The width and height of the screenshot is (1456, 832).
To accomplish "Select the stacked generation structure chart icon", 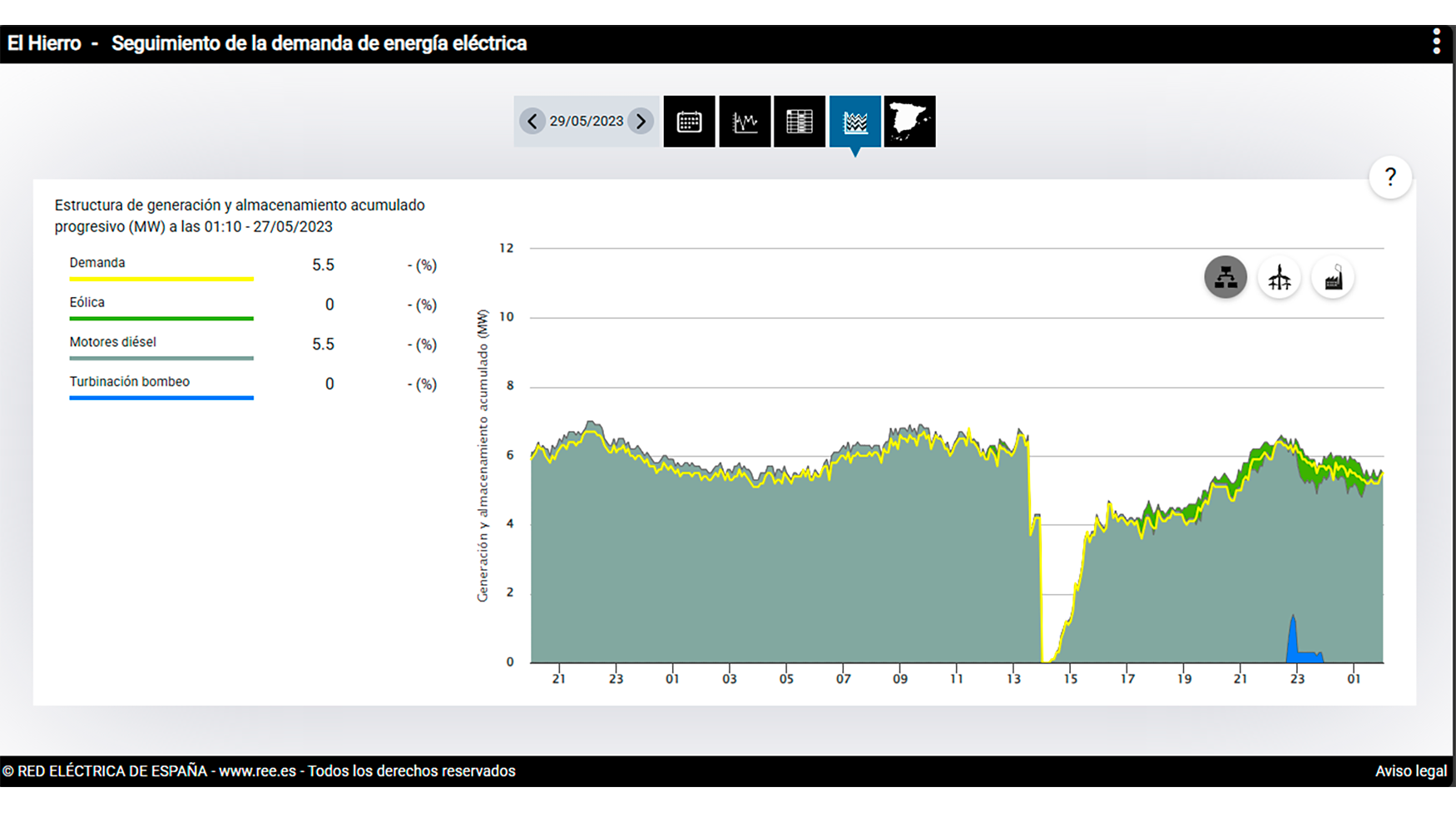I will 854,121.
